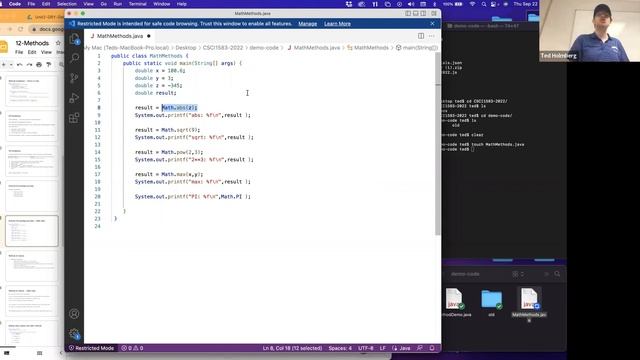This screenshot has width=640, height=360.
Task: Open the Selection menu
Action: 67,4
